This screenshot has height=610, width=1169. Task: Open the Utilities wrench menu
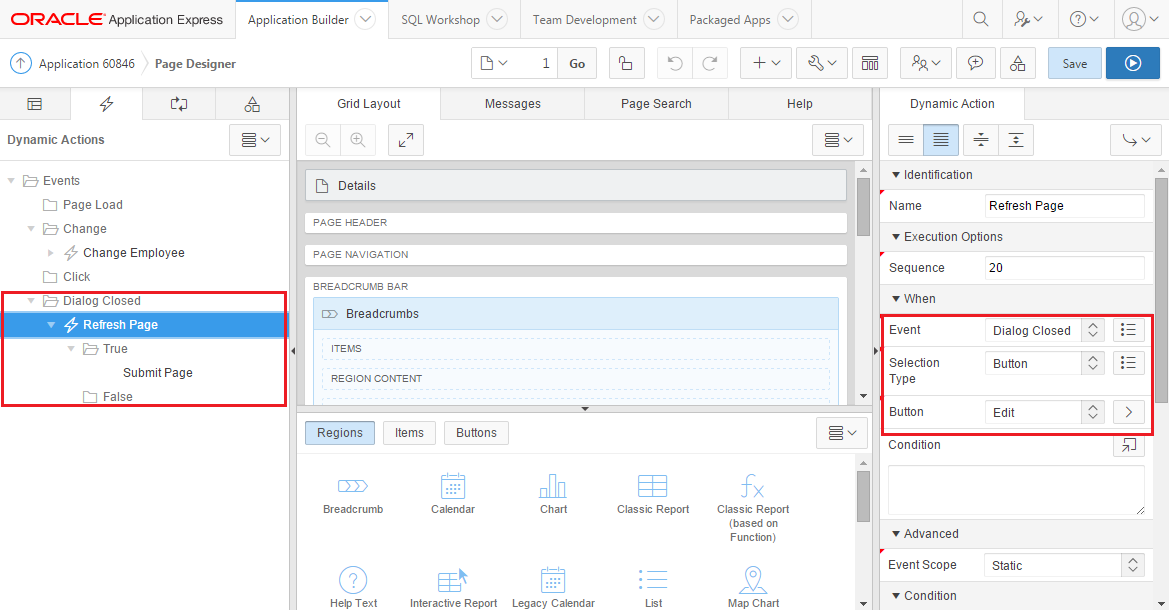coord(822,62)
